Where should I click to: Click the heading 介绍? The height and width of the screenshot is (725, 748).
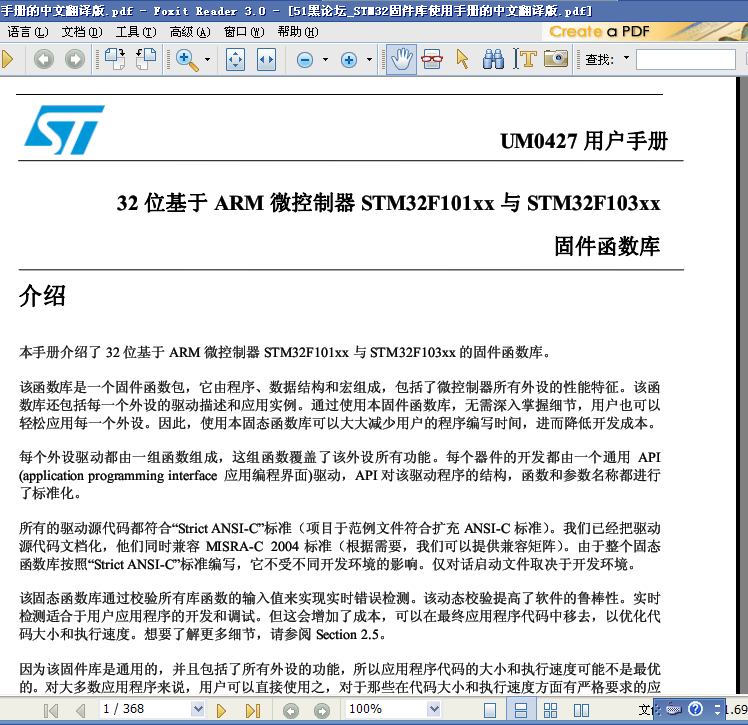[x=42, y=296]
